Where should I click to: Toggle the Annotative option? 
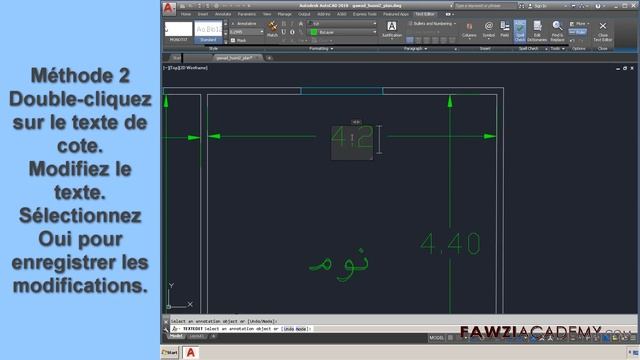(244, 24)
